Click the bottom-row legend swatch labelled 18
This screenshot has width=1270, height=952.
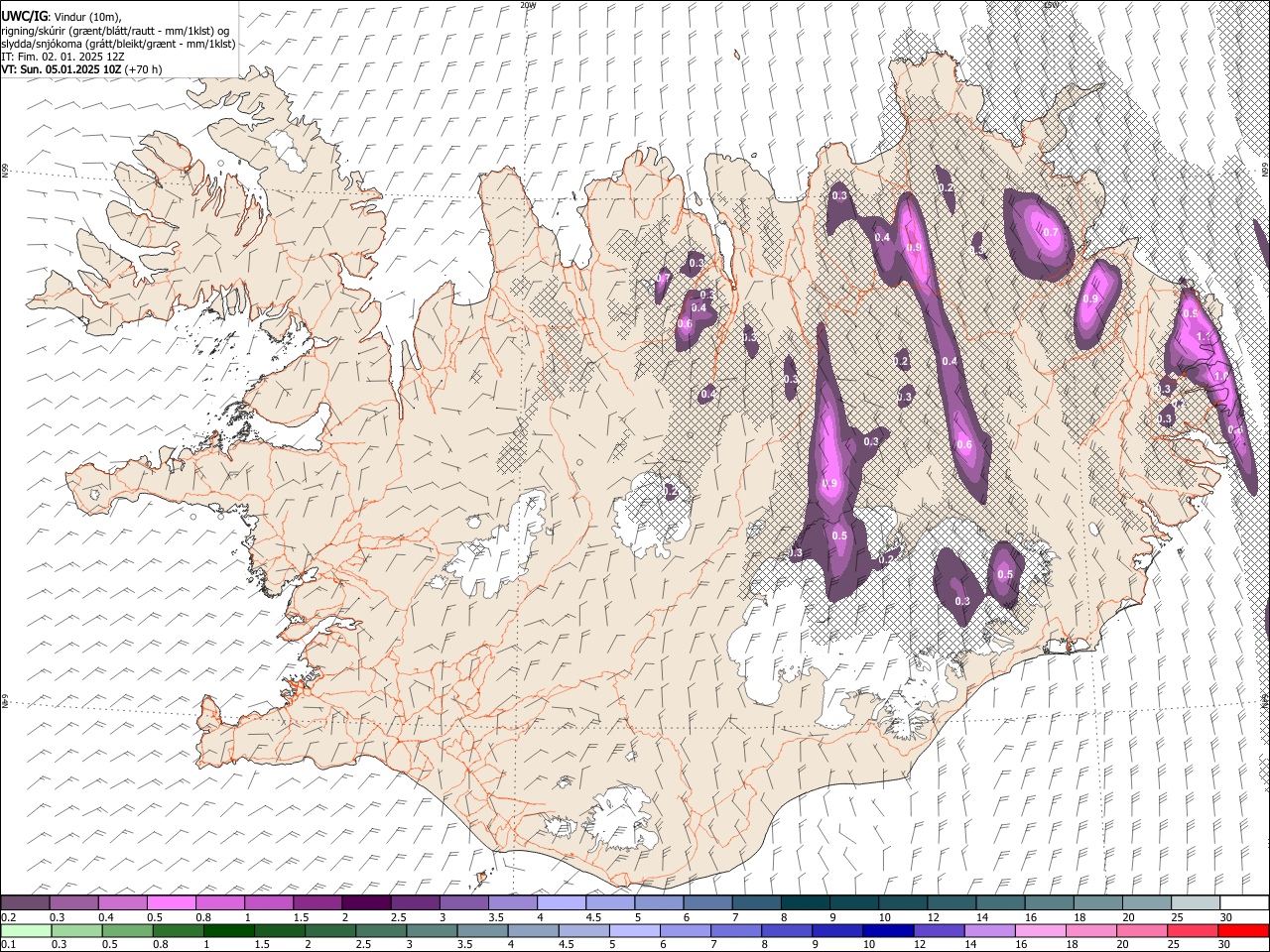(1090, 930)
